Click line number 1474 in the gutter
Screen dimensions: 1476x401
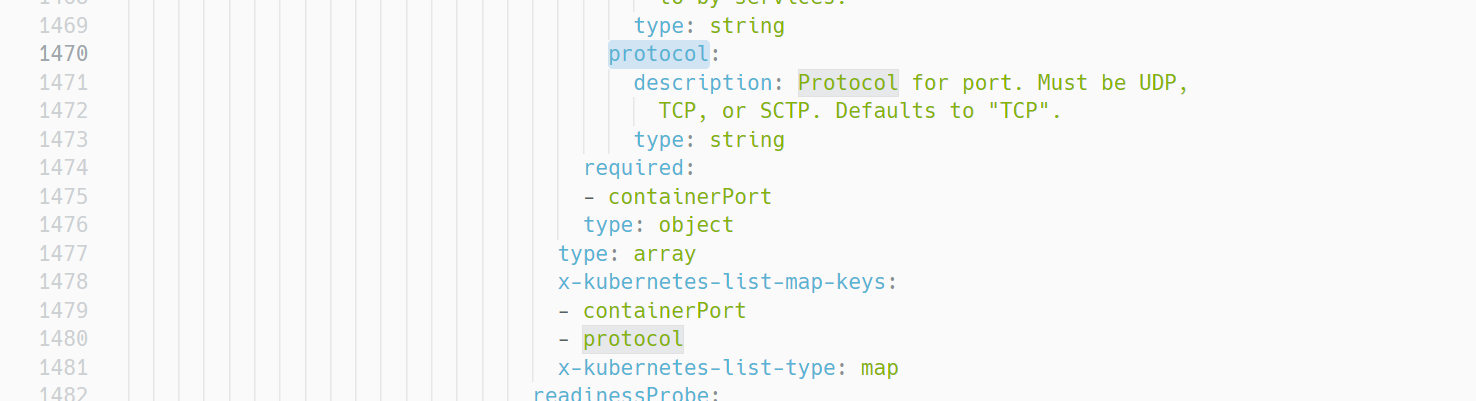(x=63, y=167)
